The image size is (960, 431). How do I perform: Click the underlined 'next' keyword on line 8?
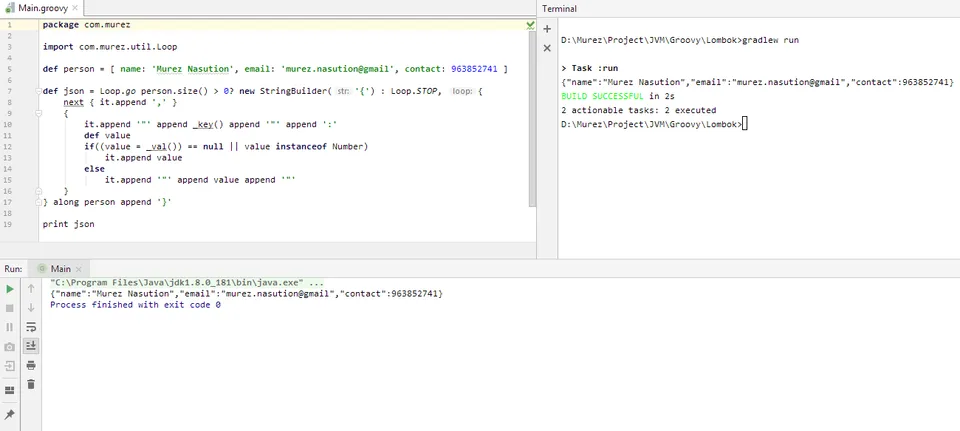click(73, 102)
